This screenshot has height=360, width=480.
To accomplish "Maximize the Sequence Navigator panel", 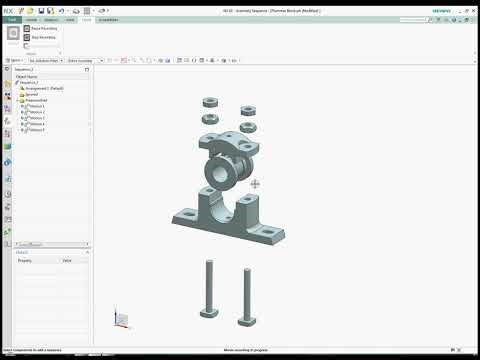I will (87, 69).
